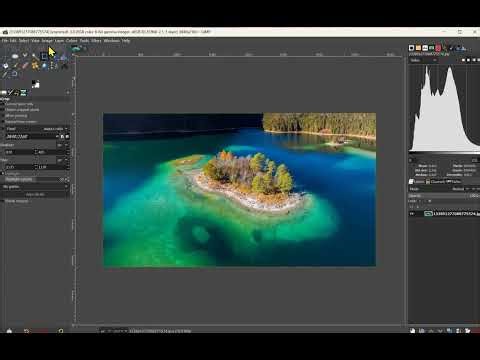Select the orange Clone stamp tool
This screenshot has height=360, width=480.
pyautogui.click(x=35, y=66)
